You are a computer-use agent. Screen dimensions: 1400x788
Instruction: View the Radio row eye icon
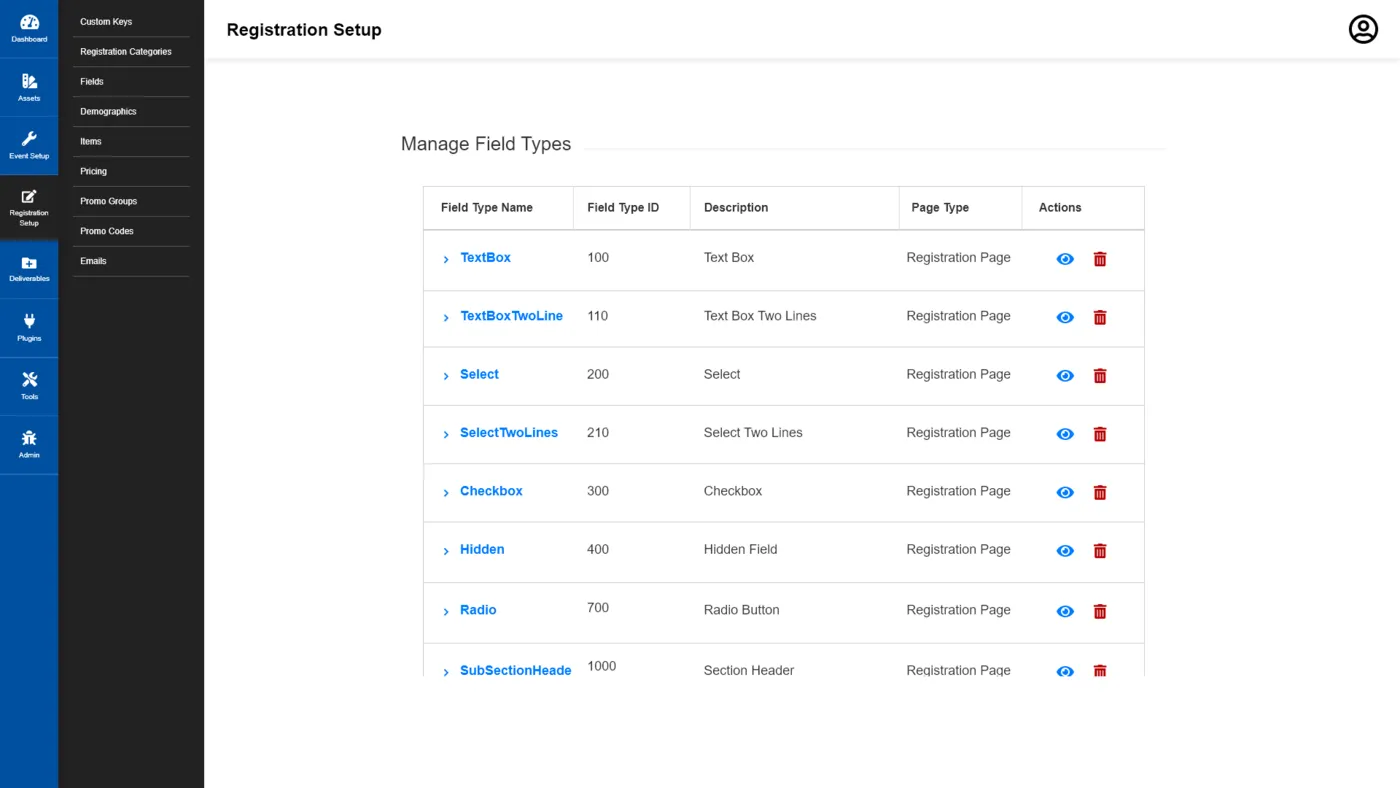(x=1065, y=611)
